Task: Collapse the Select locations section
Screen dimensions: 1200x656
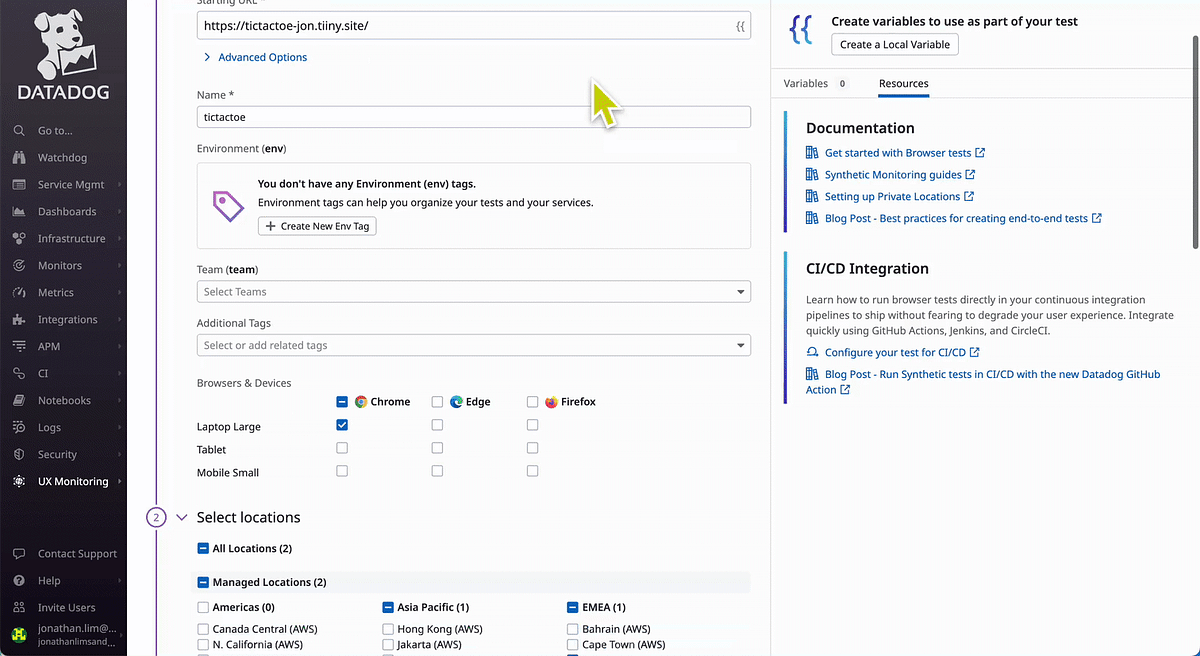Action: coord(182,517)
